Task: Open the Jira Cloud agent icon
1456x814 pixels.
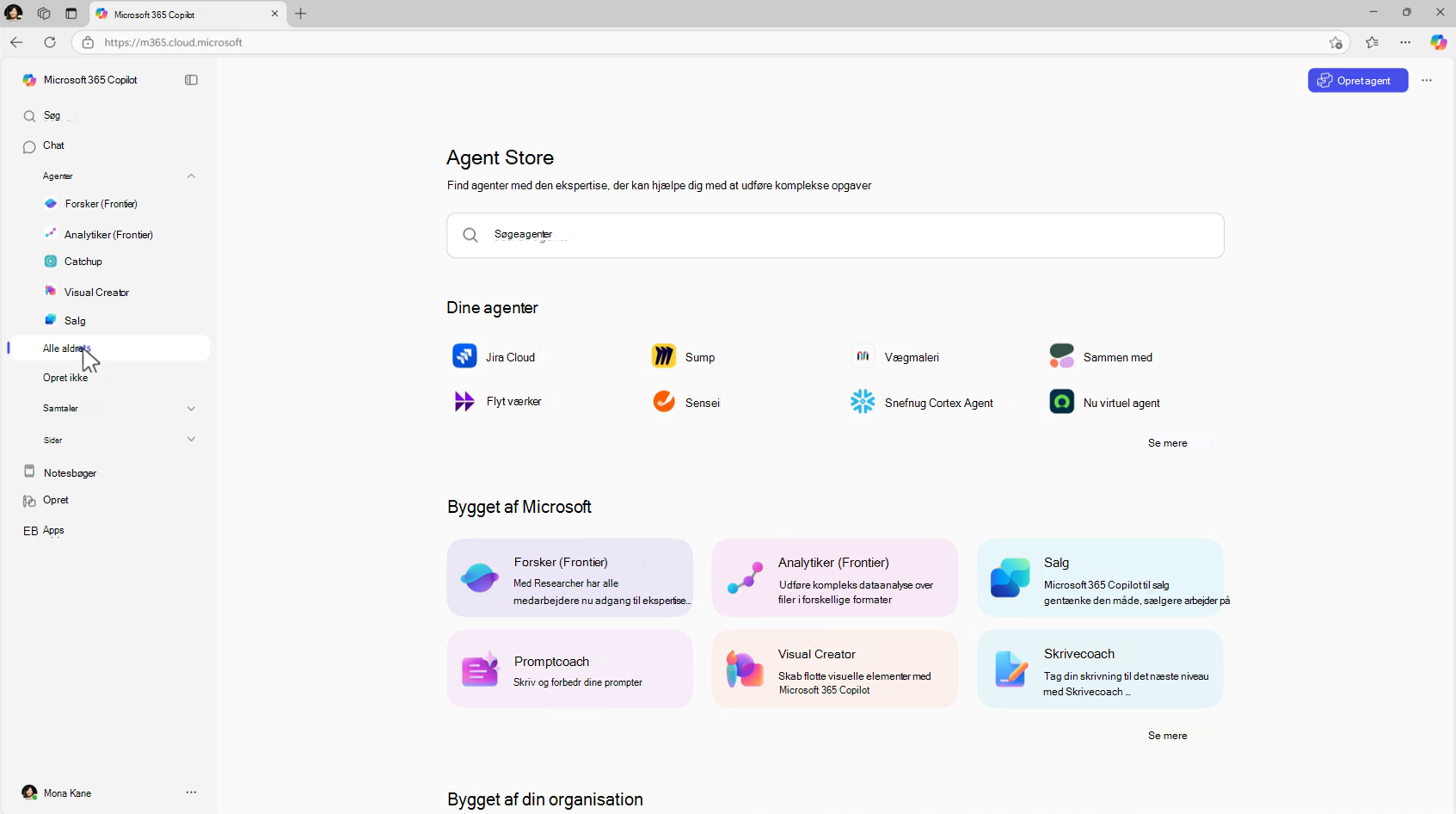Action: point(464,355)
